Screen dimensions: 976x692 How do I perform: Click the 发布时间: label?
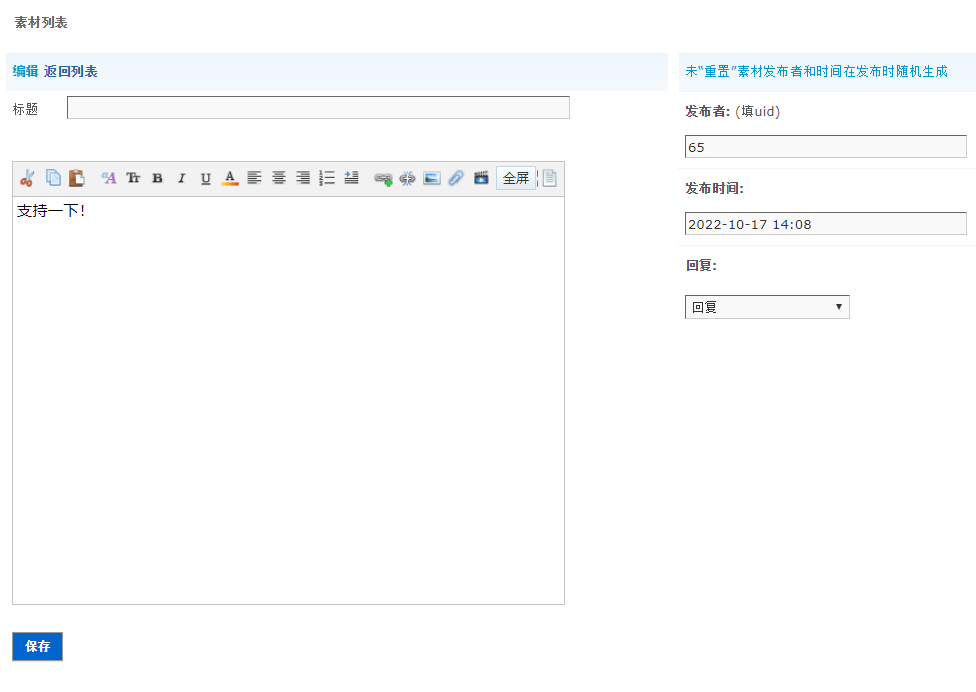coord(715,189)
